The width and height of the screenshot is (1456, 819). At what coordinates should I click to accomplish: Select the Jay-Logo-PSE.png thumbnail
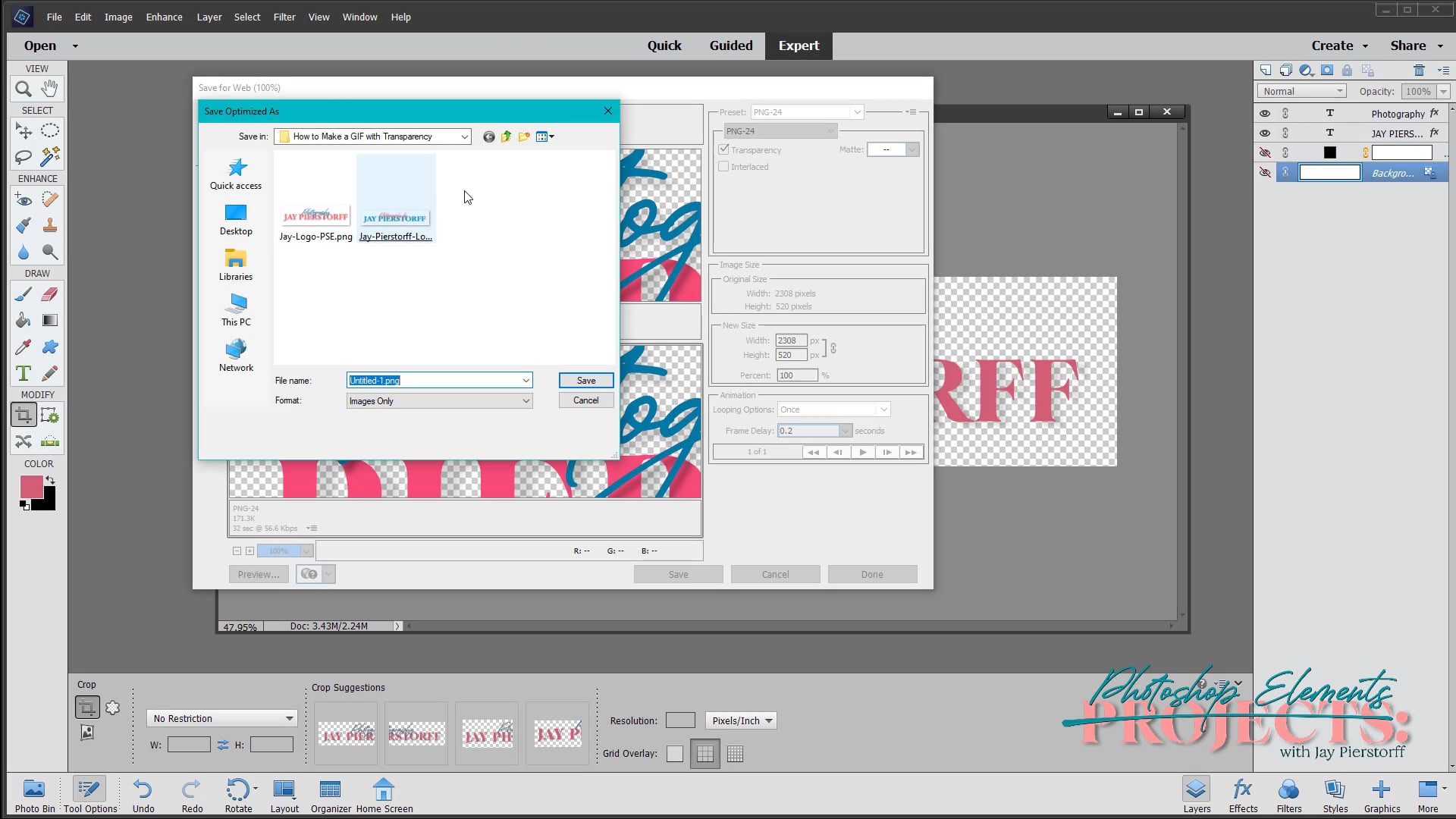click(315, 216)
